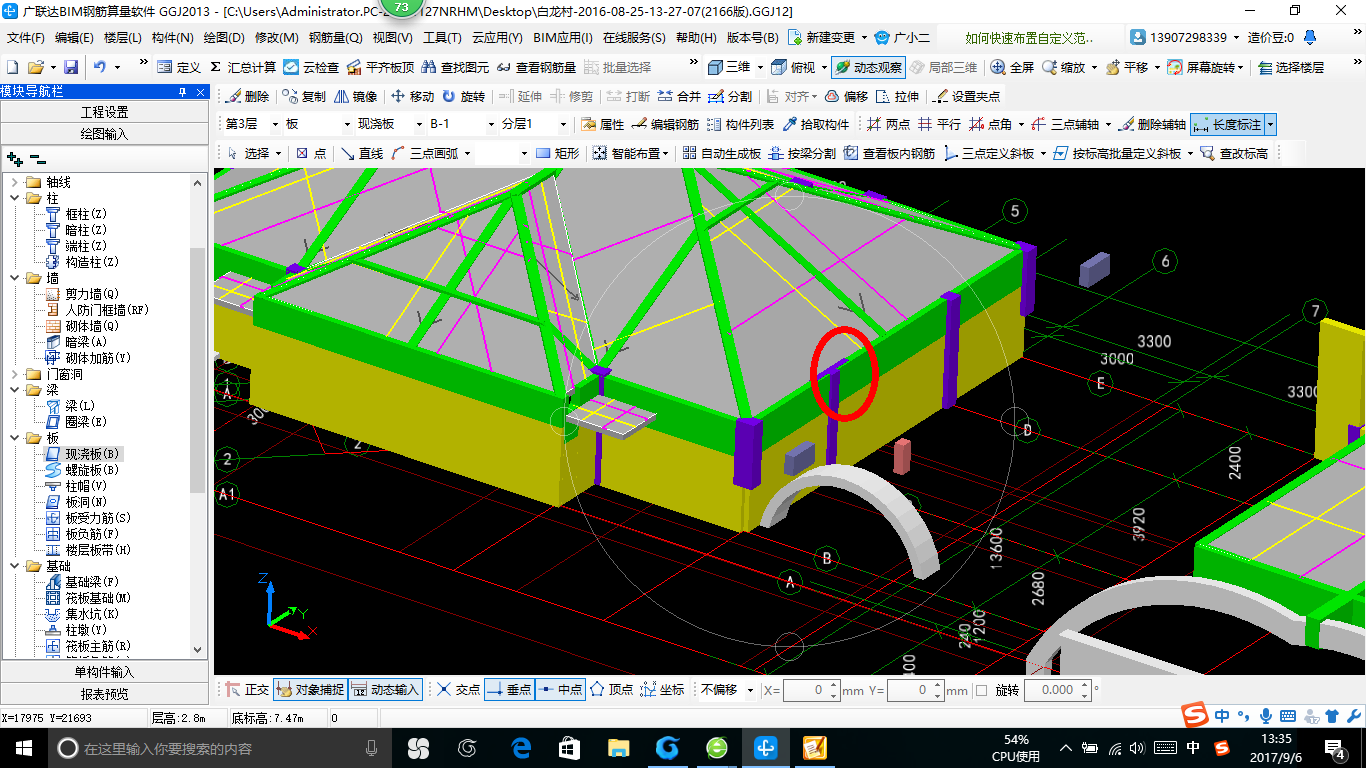Toggle 中点 midpoint snap

(560, 690)
